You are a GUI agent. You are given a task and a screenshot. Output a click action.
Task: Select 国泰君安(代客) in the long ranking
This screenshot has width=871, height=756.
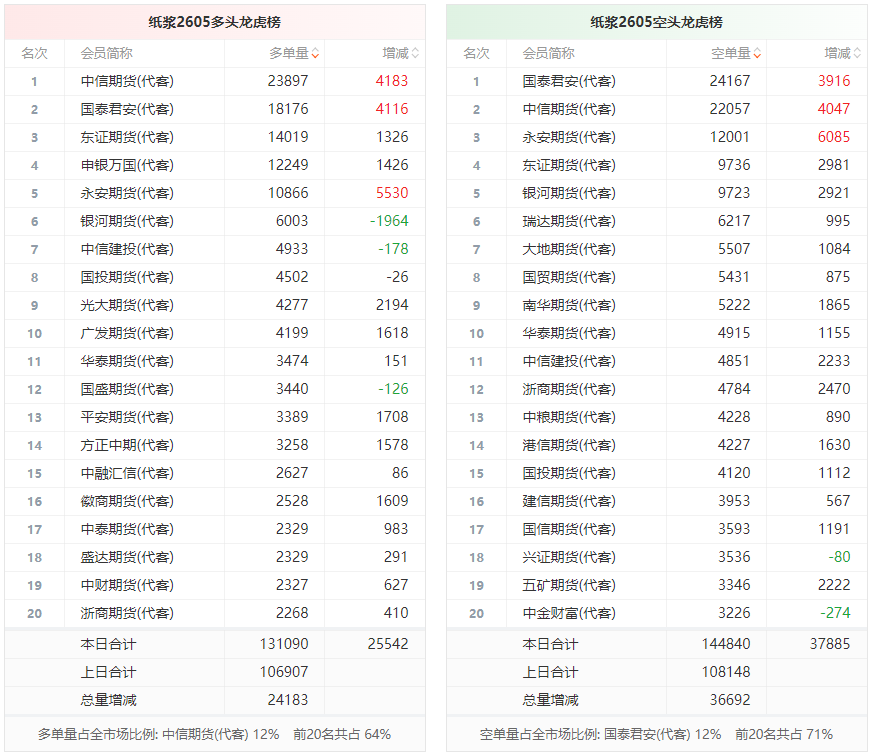point(127,109)
